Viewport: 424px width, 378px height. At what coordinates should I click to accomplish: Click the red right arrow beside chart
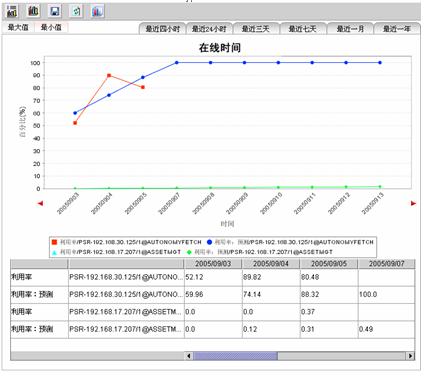pos(414,203)
